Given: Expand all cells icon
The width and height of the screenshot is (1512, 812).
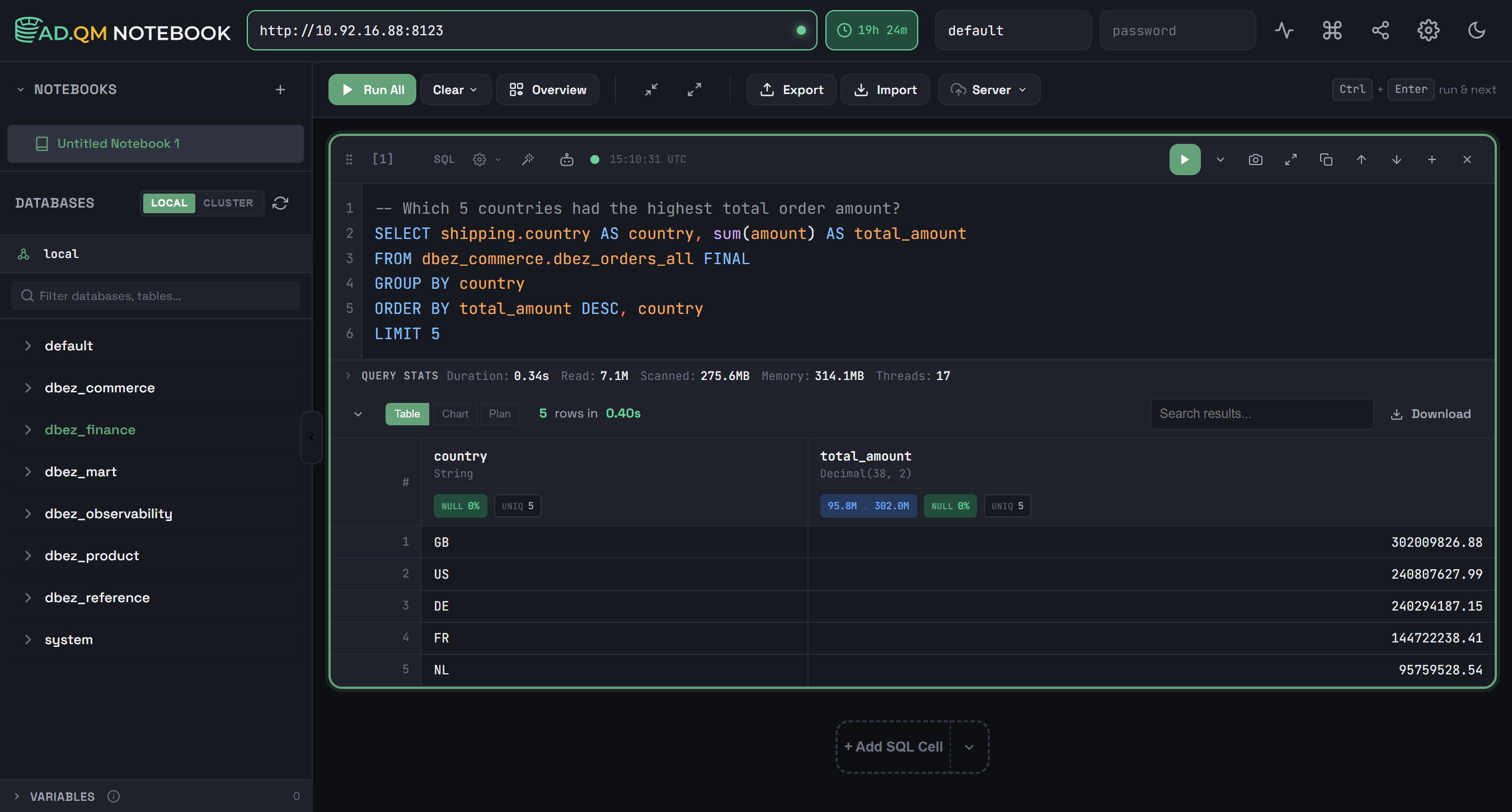Looking at the screenshot, I should pos(694,90).
